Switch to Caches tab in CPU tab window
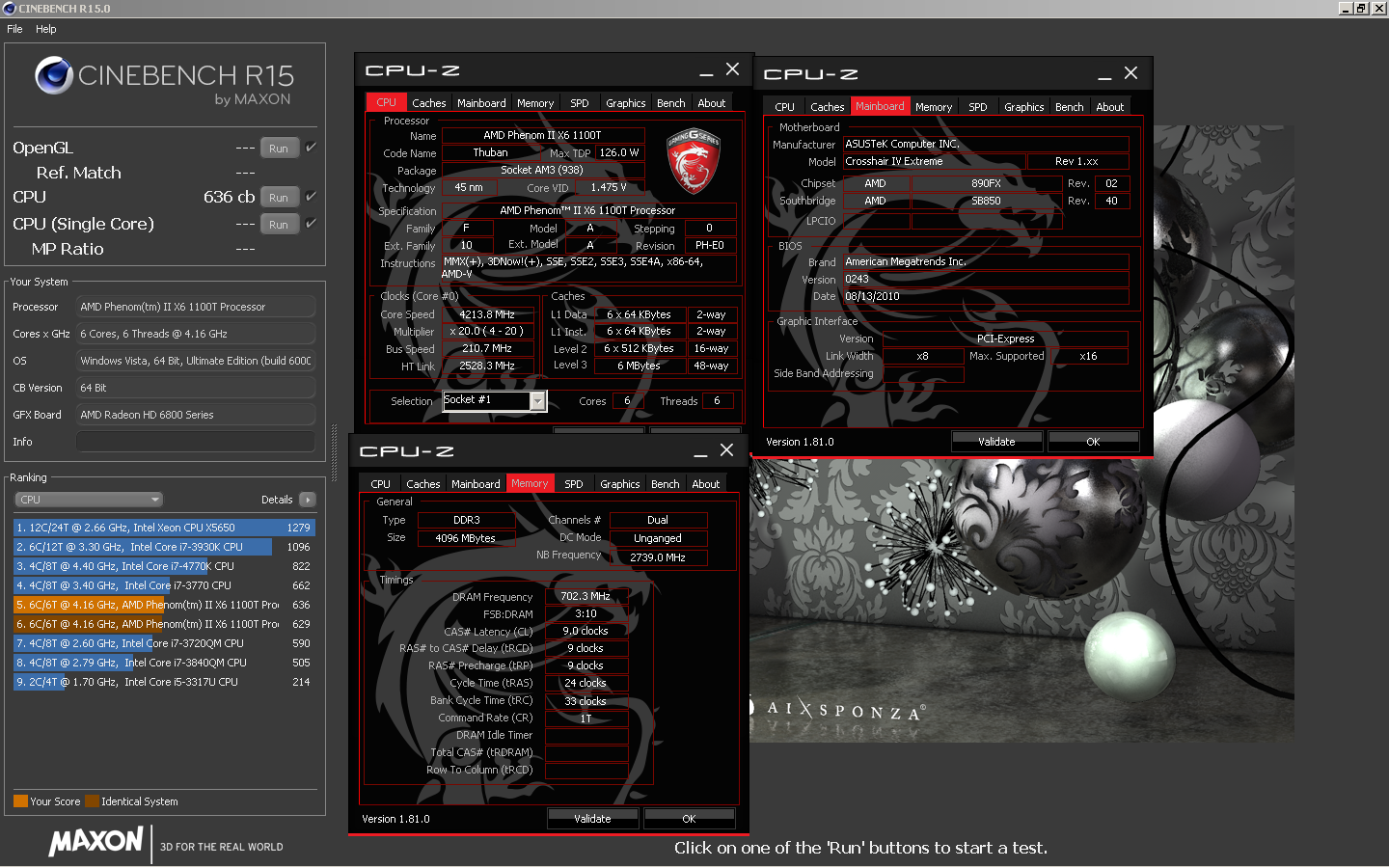The height and width of the screenshot is (868, 1389). [429, 103]
